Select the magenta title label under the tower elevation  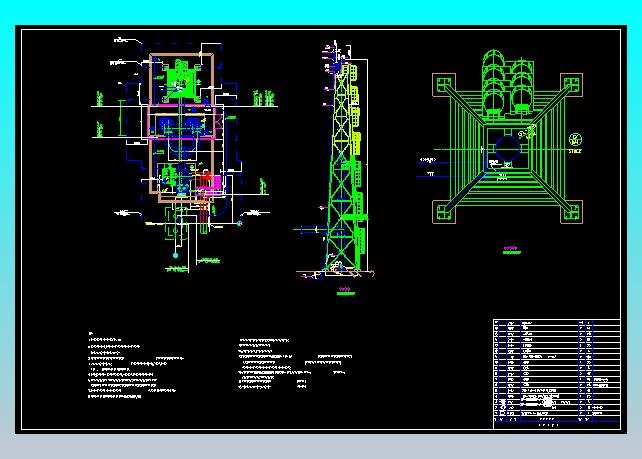(x=346, y=289)
